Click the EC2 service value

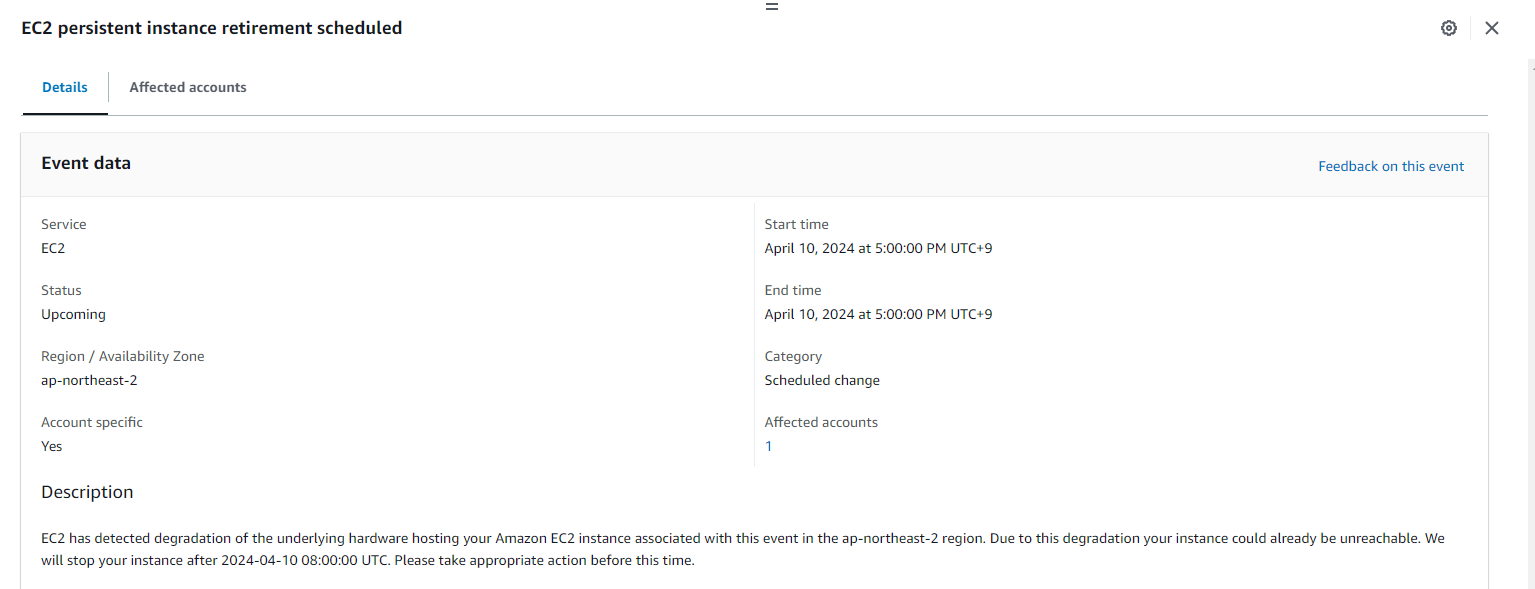[x=53, y=248]
